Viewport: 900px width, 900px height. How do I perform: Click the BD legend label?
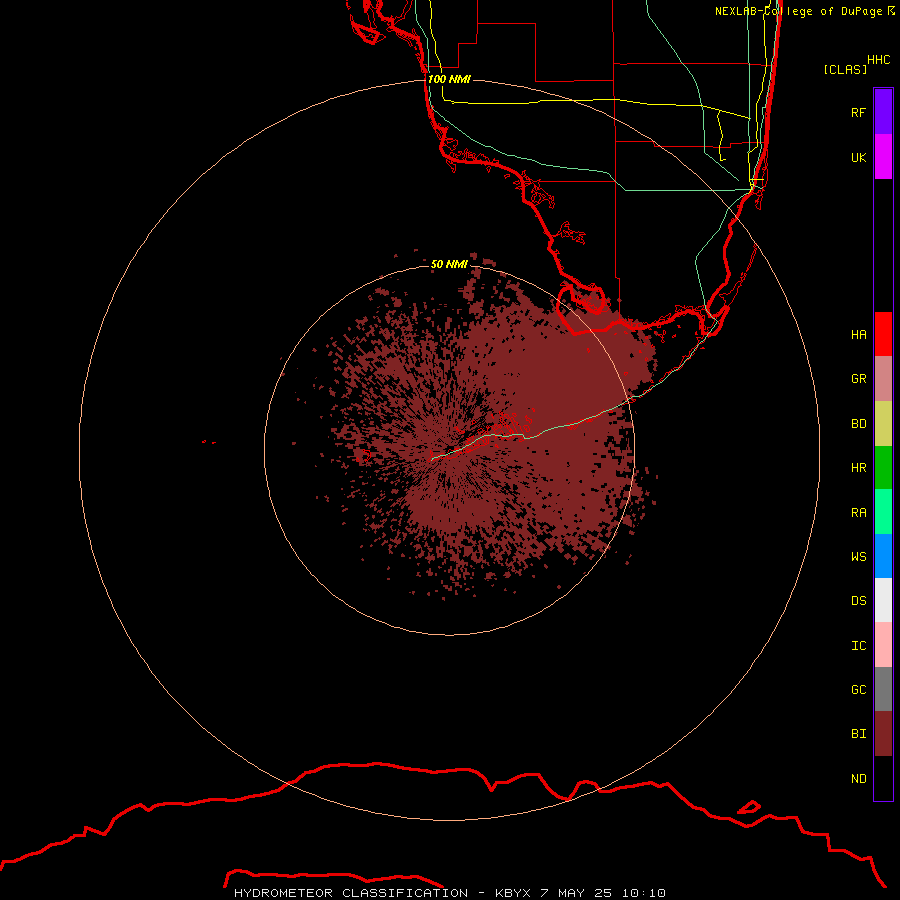point(858,424)
